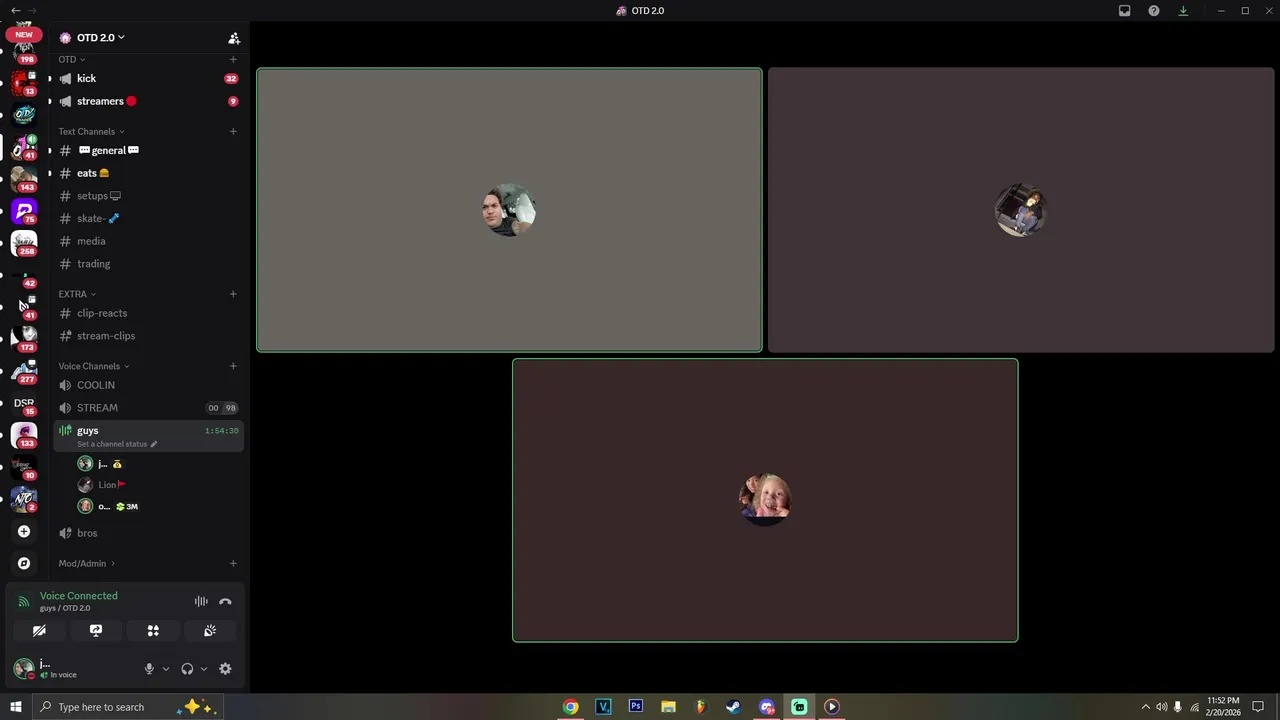Screen dimensions: 1280x720
Task: Click the Windows search box
Action: [x=128, y=707]
